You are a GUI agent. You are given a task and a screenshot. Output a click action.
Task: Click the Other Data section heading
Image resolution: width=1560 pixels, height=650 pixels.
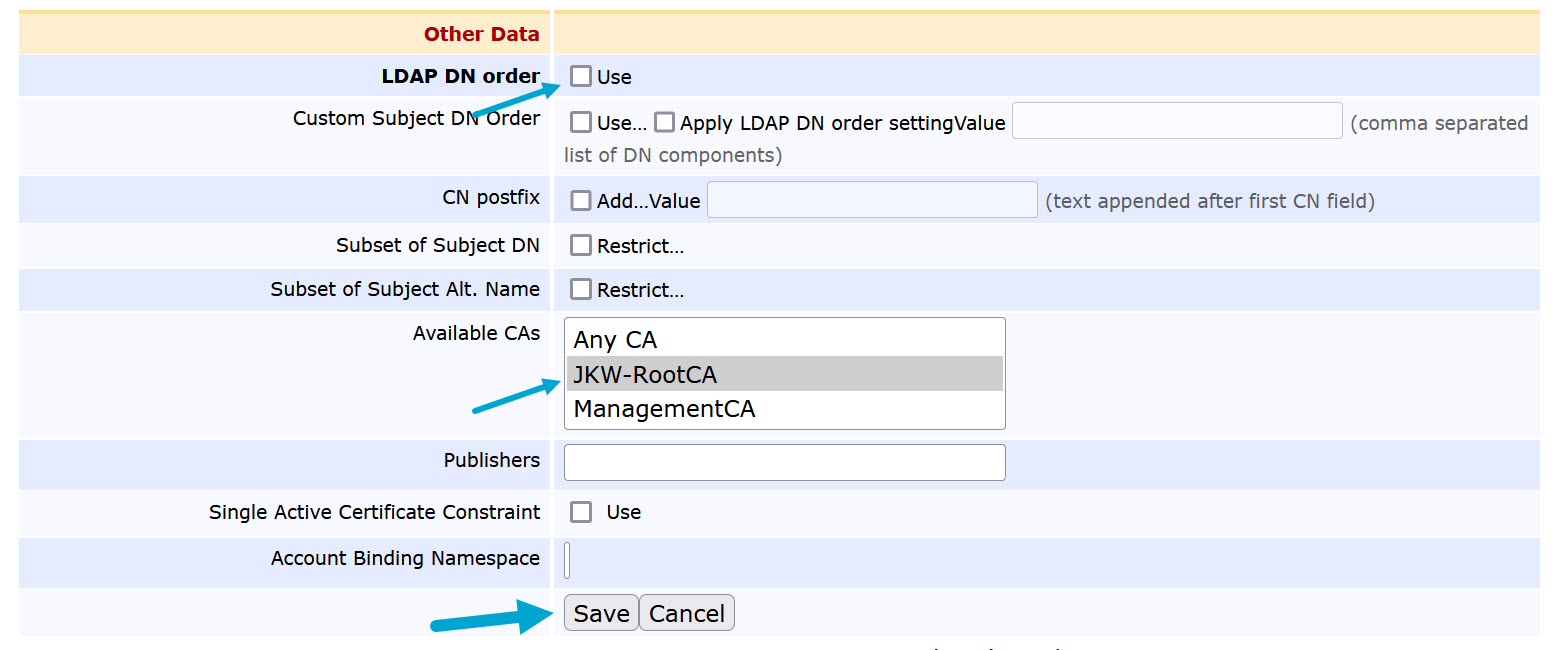click(481, 34)
